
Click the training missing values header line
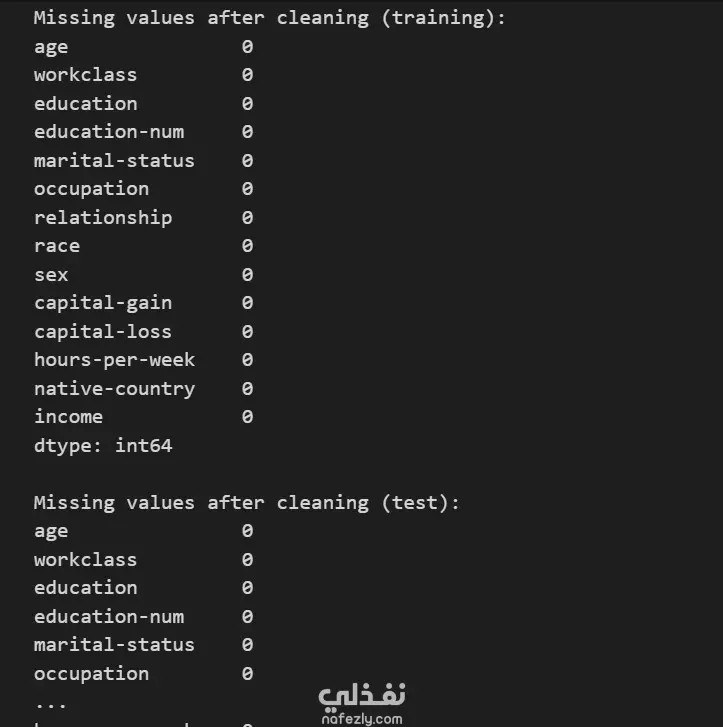tap(270, 18)
